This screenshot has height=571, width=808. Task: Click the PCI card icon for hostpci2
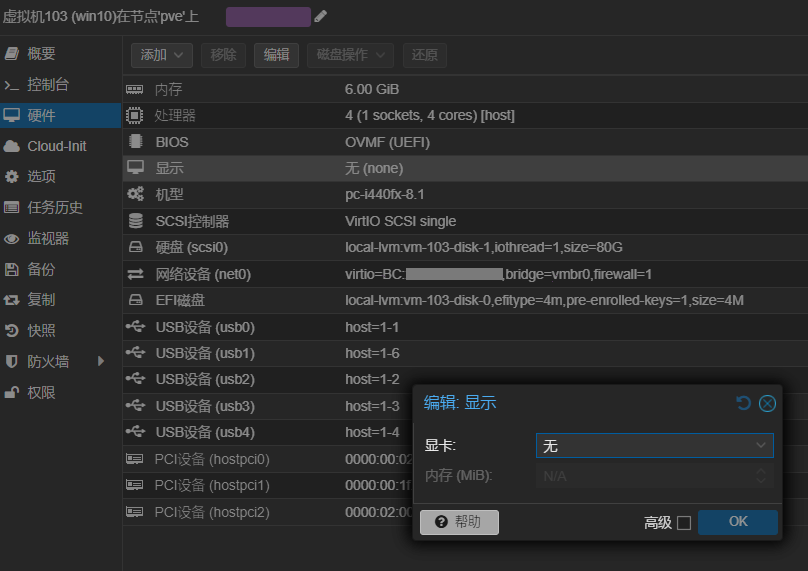point(134,512)
